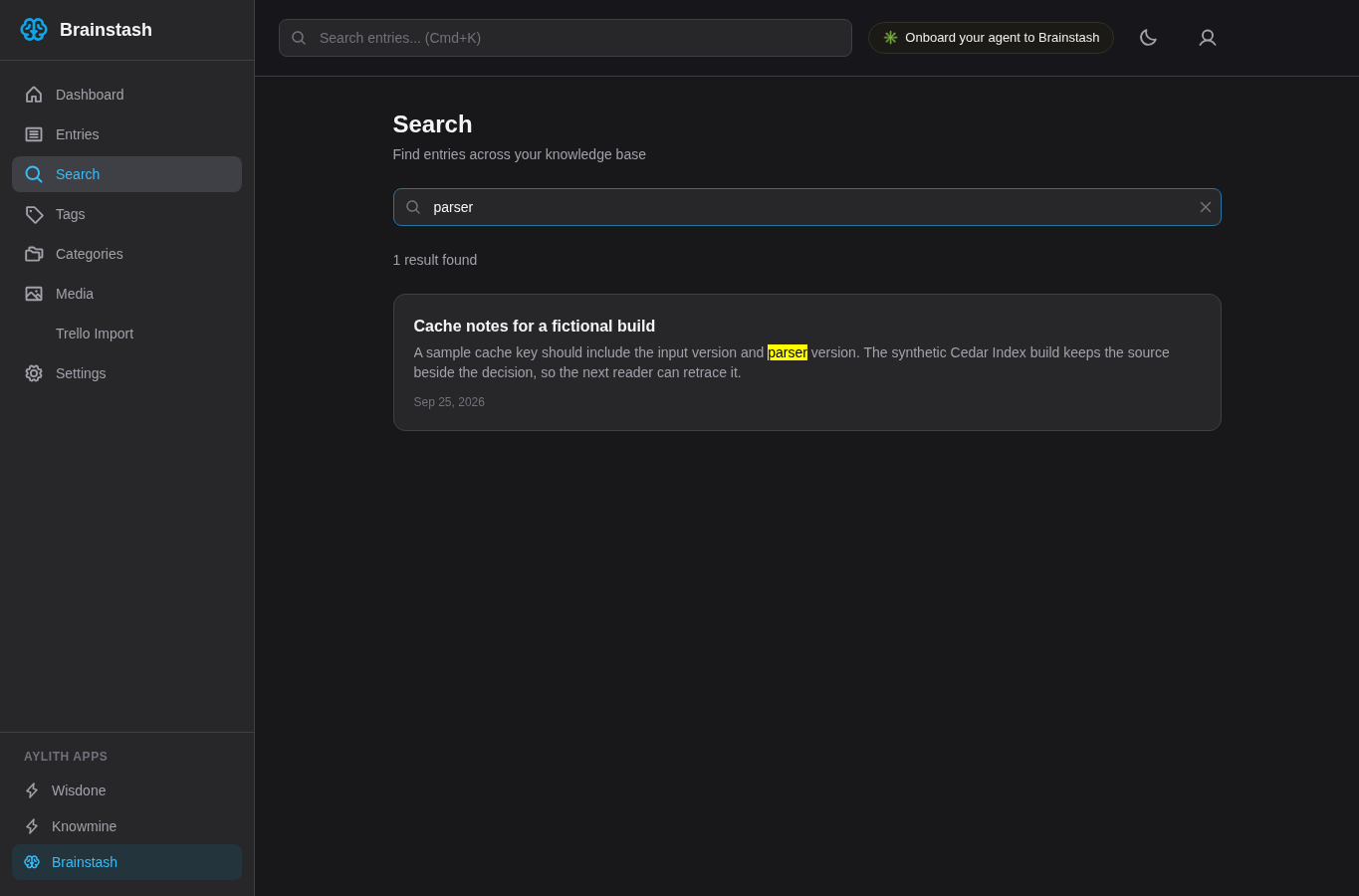Screen dimensions: 1359x896
Task: Select Tags in the sidebar
Action: 126,214
